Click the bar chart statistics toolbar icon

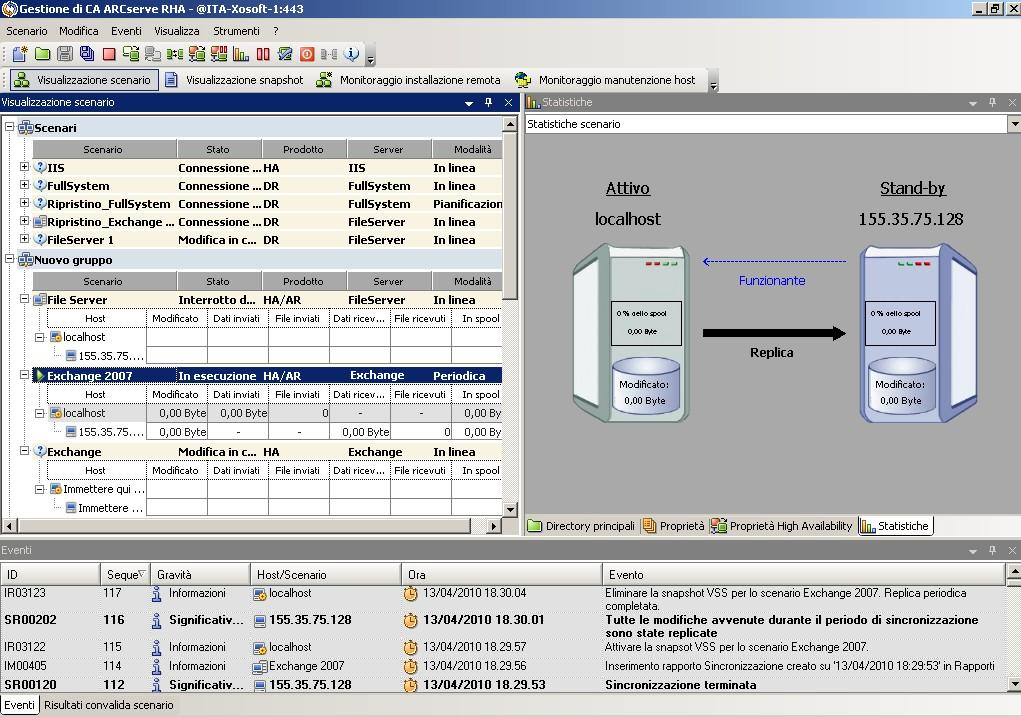[x=241, y=54]
